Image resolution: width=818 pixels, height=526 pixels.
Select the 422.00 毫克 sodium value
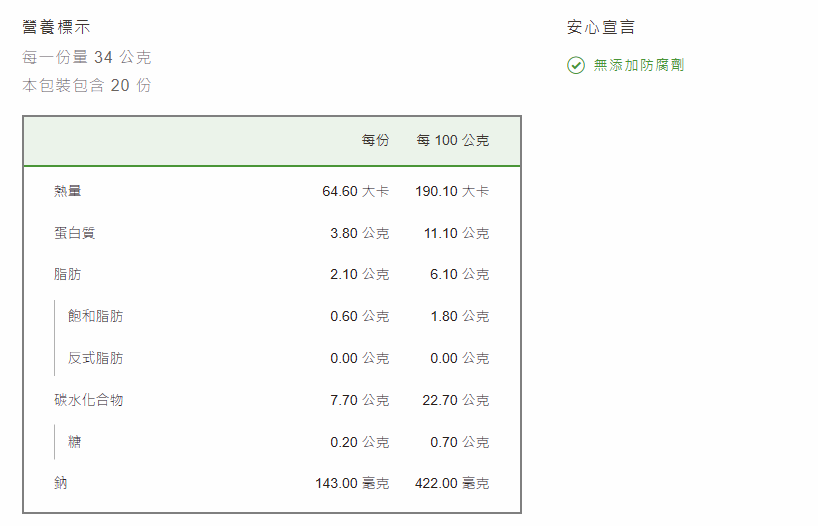[x=452, y=483]
